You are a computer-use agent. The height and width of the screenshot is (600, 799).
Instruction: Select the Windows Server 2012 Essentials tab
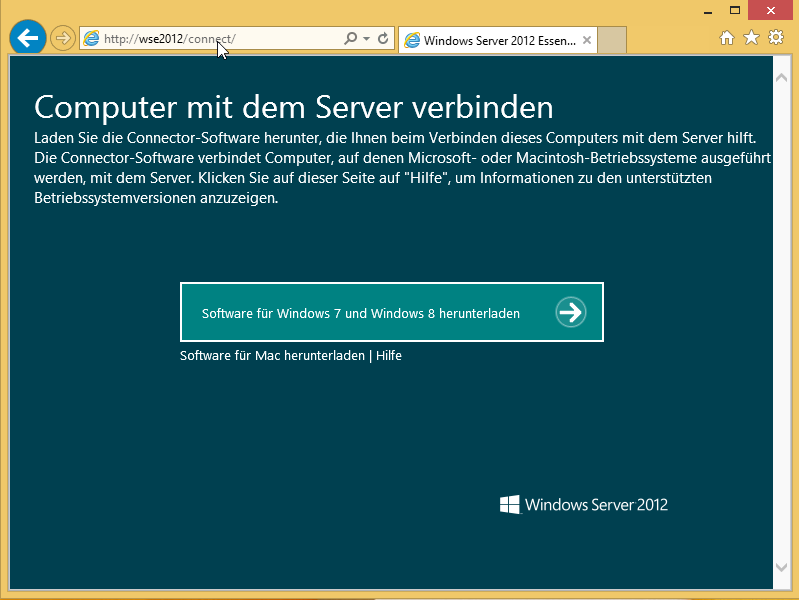[x=490, y=41]
